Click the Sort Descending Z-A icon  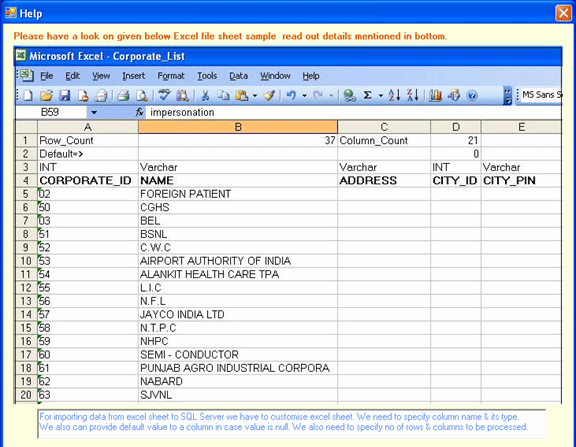pyautogui.click(x=413, y=95)
